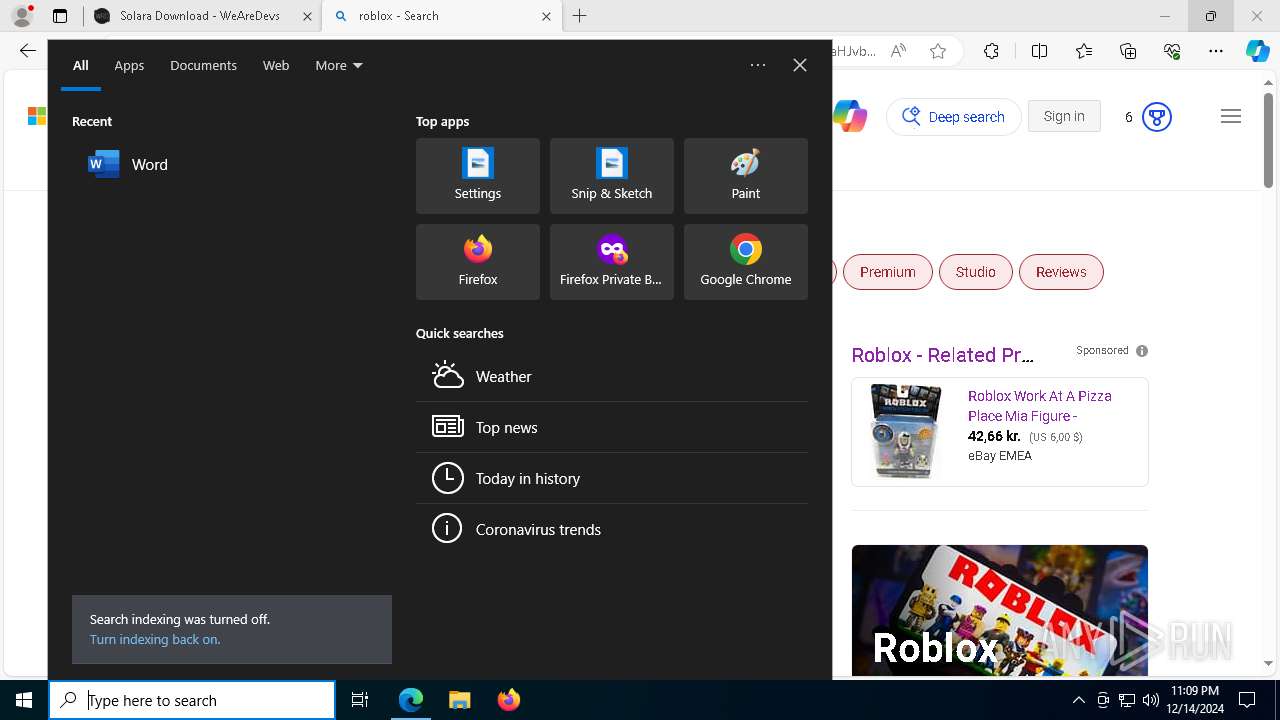Image resolution: width=1280 pixels, height=720 pixels.
Task: Open the taskbar clock and date
Action: [x=1194, y=700]
